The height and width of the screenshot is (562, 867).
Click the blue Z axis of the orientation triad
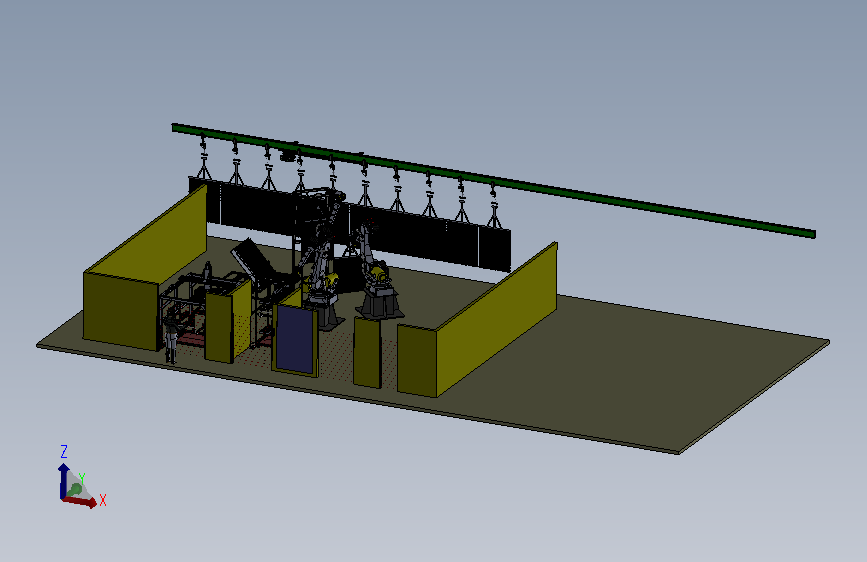tap(63, 480)
